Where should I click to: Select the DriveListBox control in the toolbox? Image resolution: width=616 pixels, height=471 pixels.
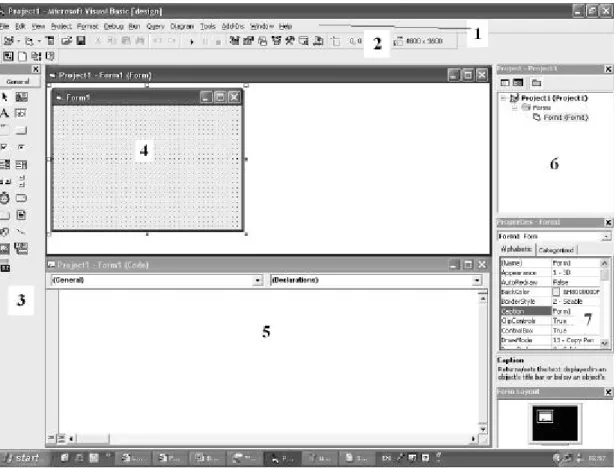click(x=21, y=198)
